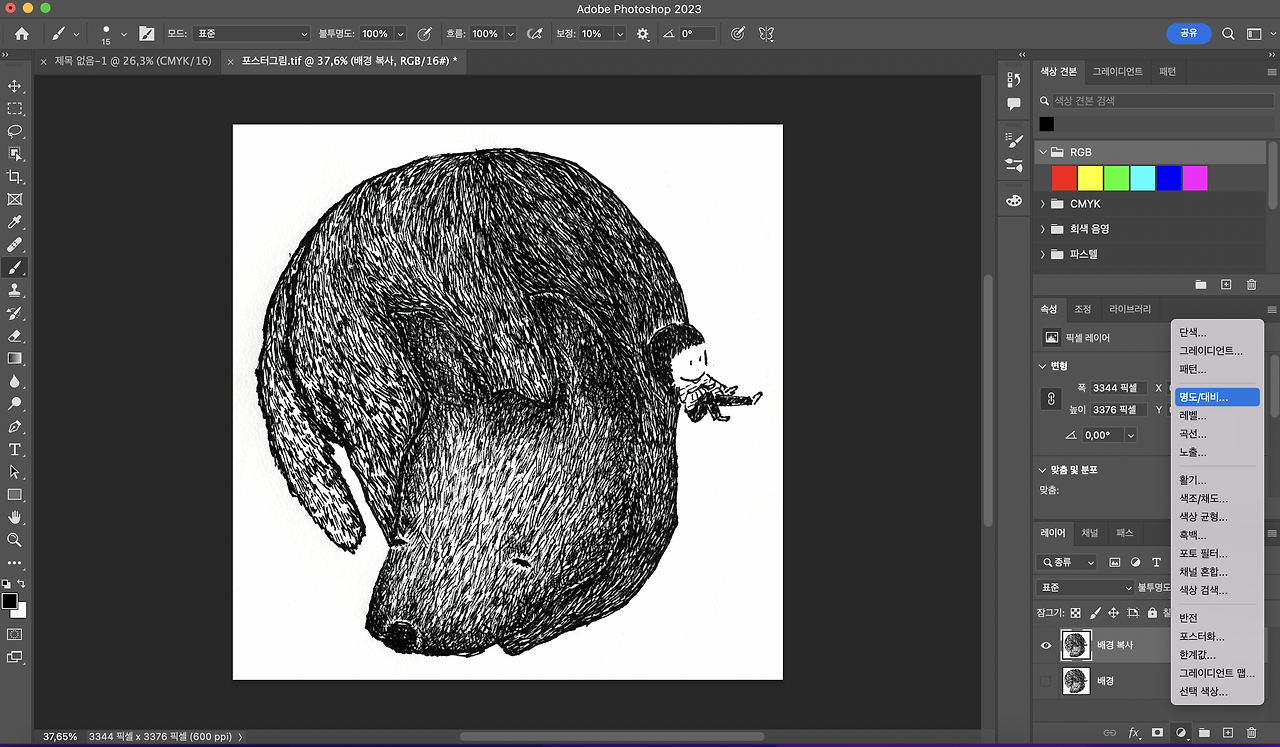Switch to the 채널 tab
Image resolution: width=1280 pixels, height=747 pixels.
coord(1090,533)
